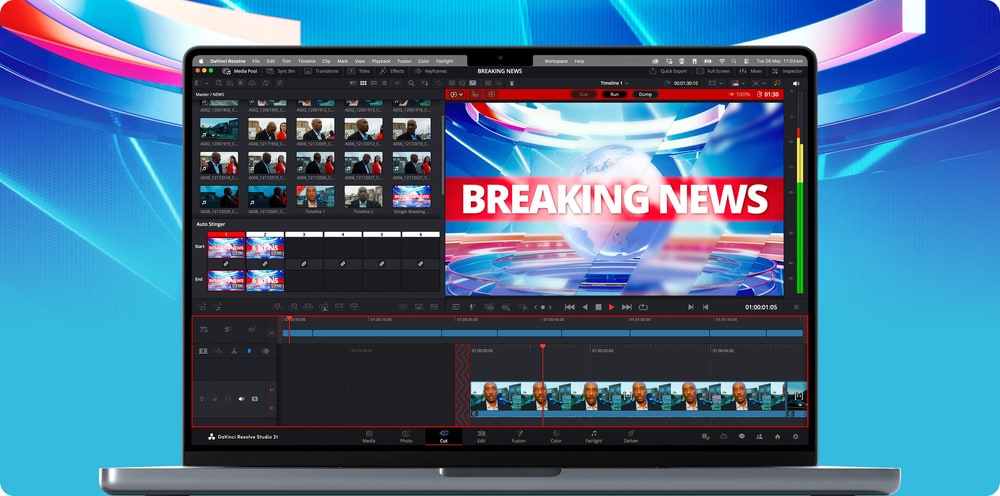Solo track with the headphones icon
1000x496 pixels.
(x=228, y=399)
